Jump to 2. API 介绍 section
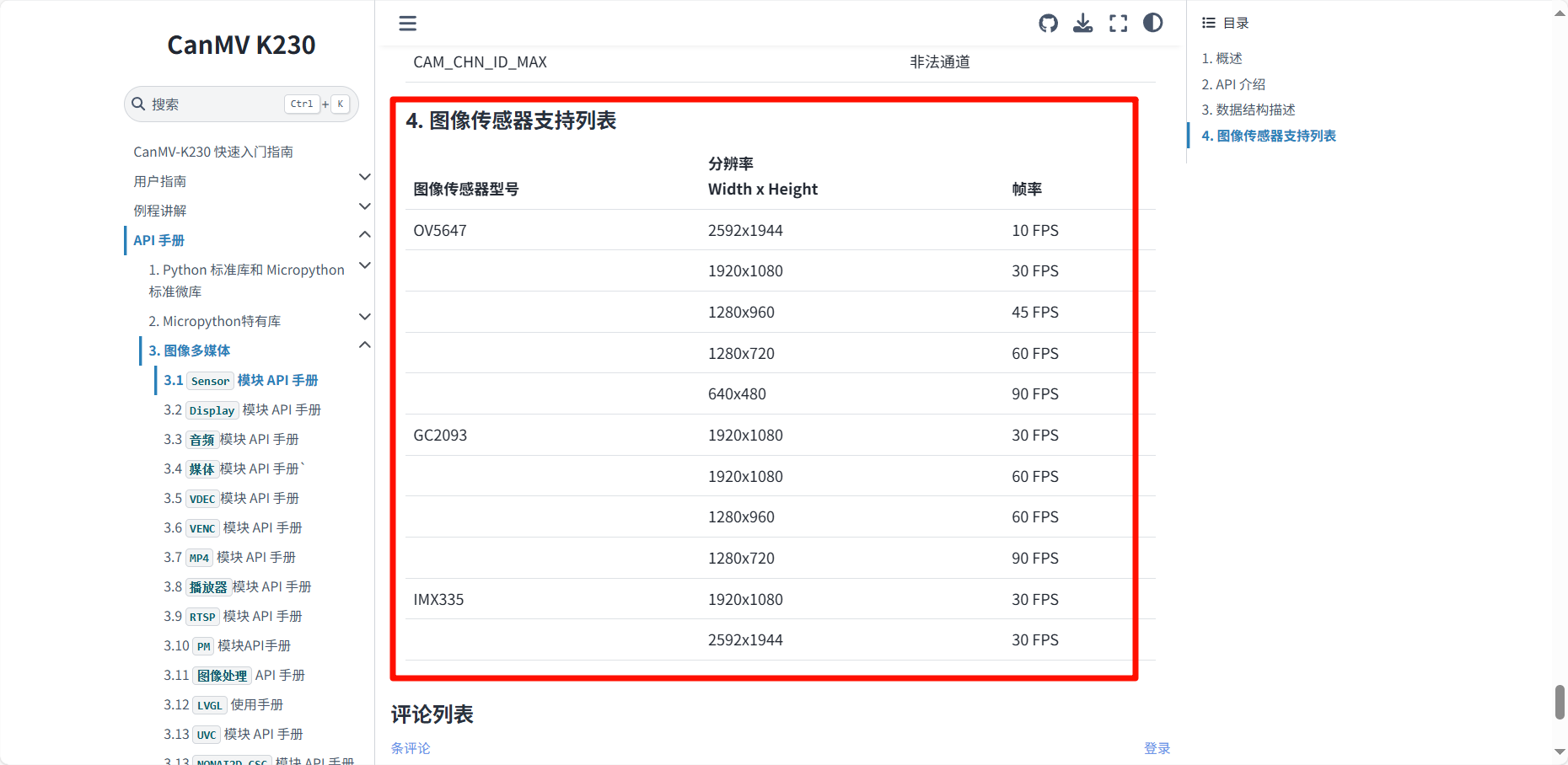Image resolution: width=1568 pixels, height=765 pixels. point(1233,84)
